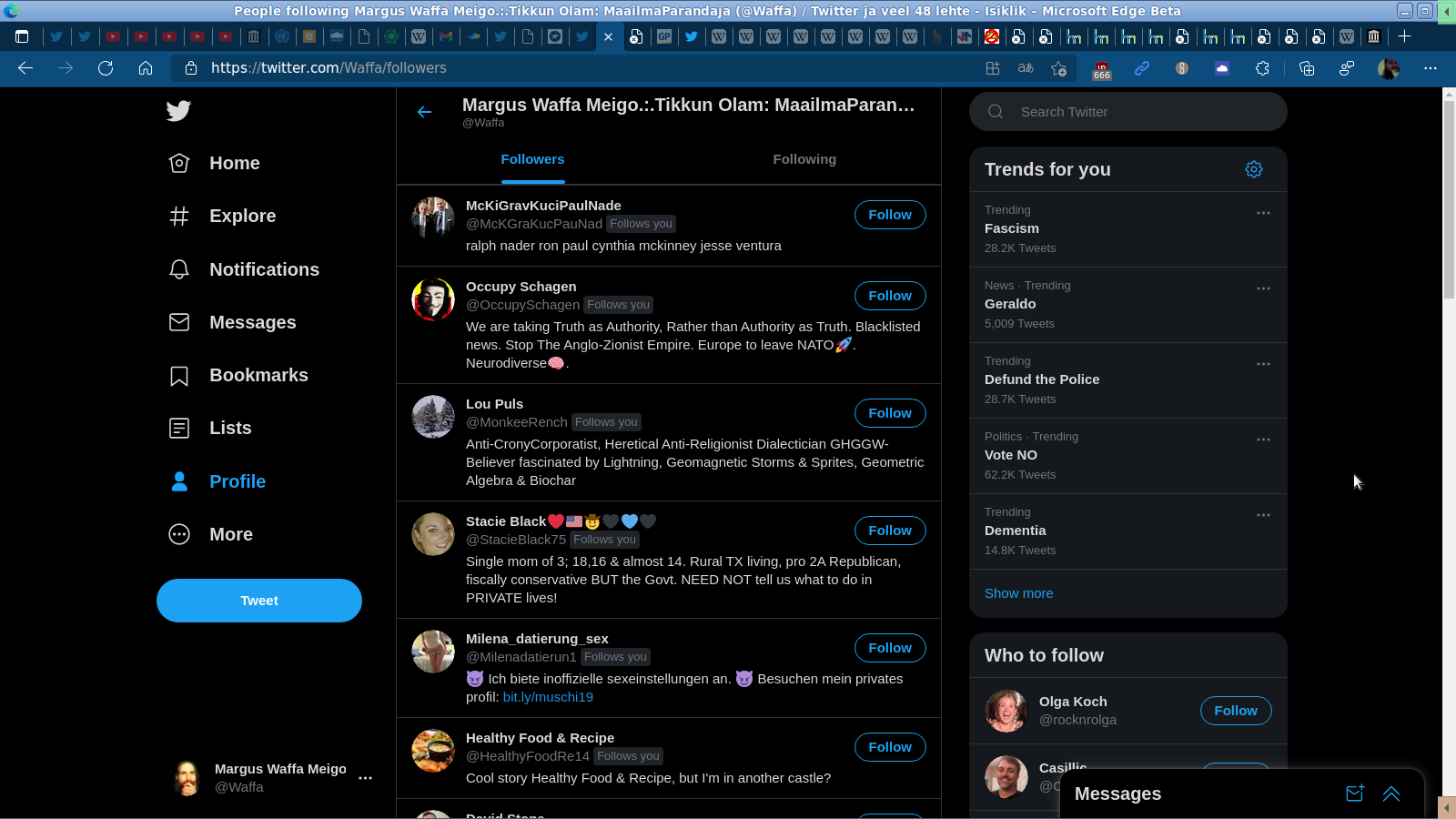The height and width of the screenshot is (819, 1456).
Task: Switch to the Following tab
Action: [x=804, y=159]
